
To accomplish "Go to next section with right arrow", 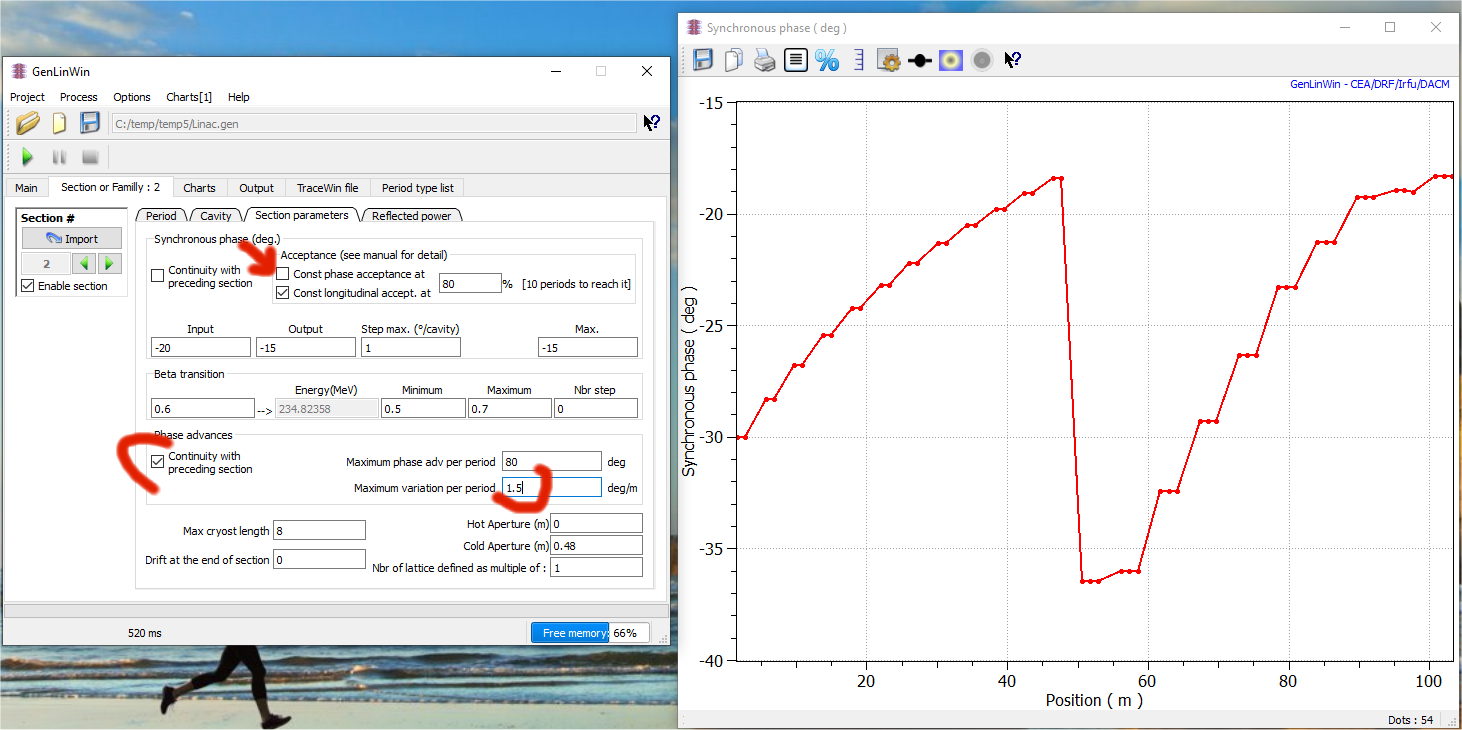I will (x=111, y=264).
